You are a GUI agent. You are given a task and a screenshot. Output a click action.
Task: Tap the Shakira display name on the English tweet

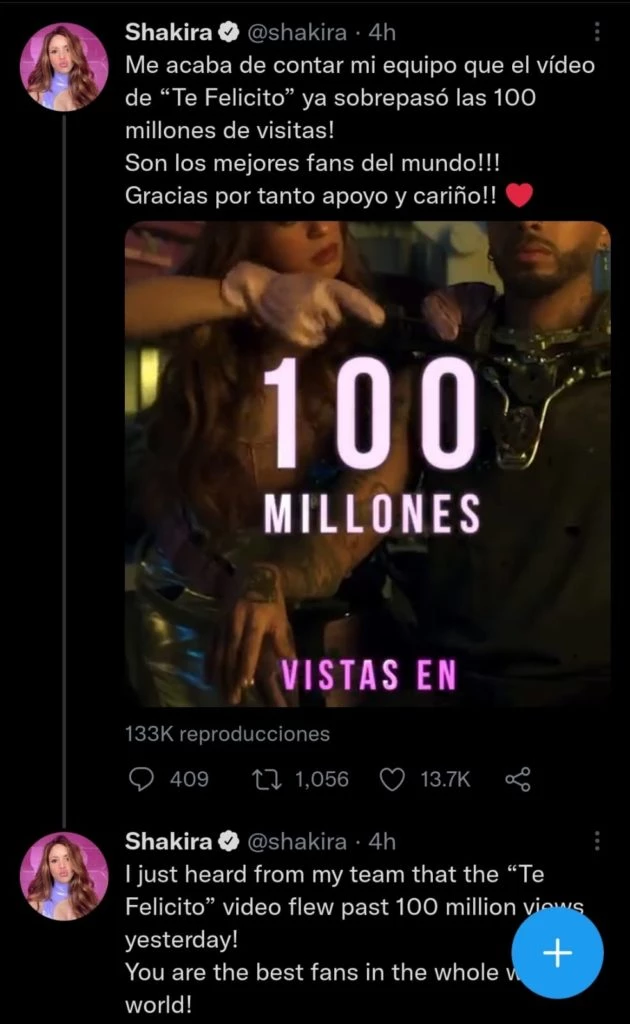click(x=168, y=840)
